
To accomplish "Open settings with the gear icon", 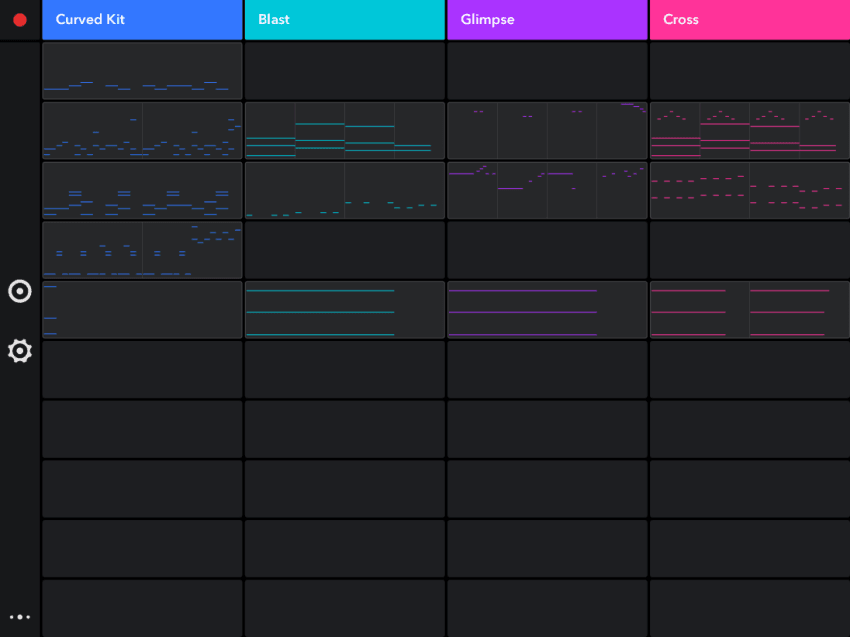I will pos(19,351).
